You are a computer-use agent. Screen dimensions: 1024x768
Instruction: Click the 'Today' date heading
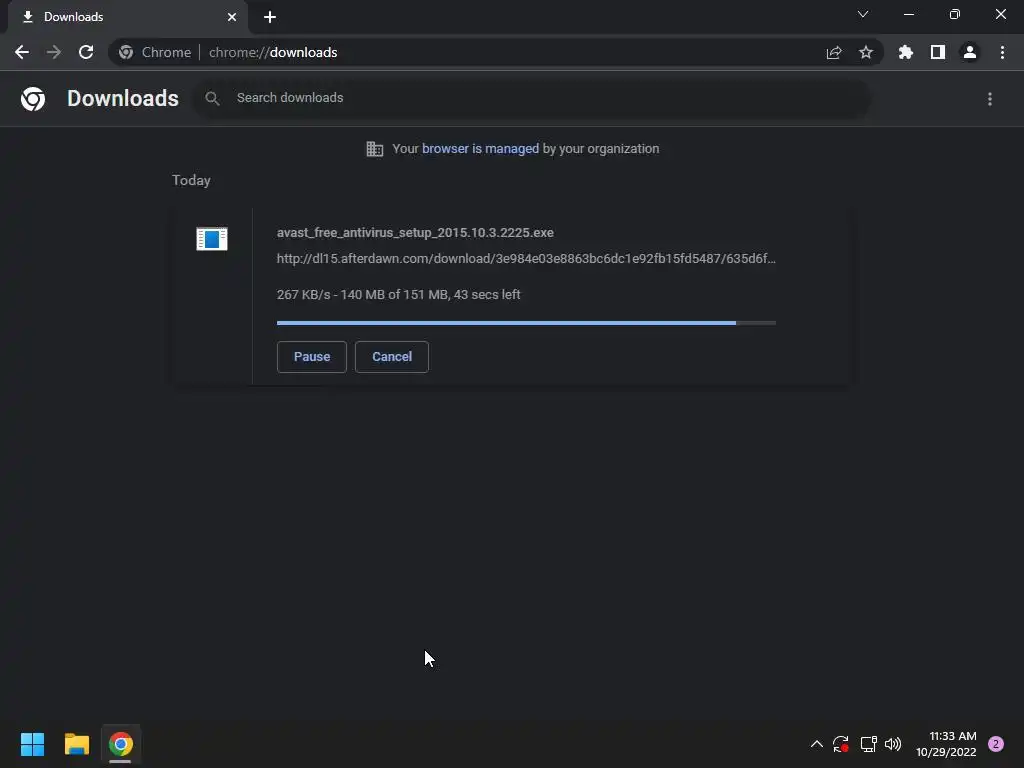pos(191,181)
